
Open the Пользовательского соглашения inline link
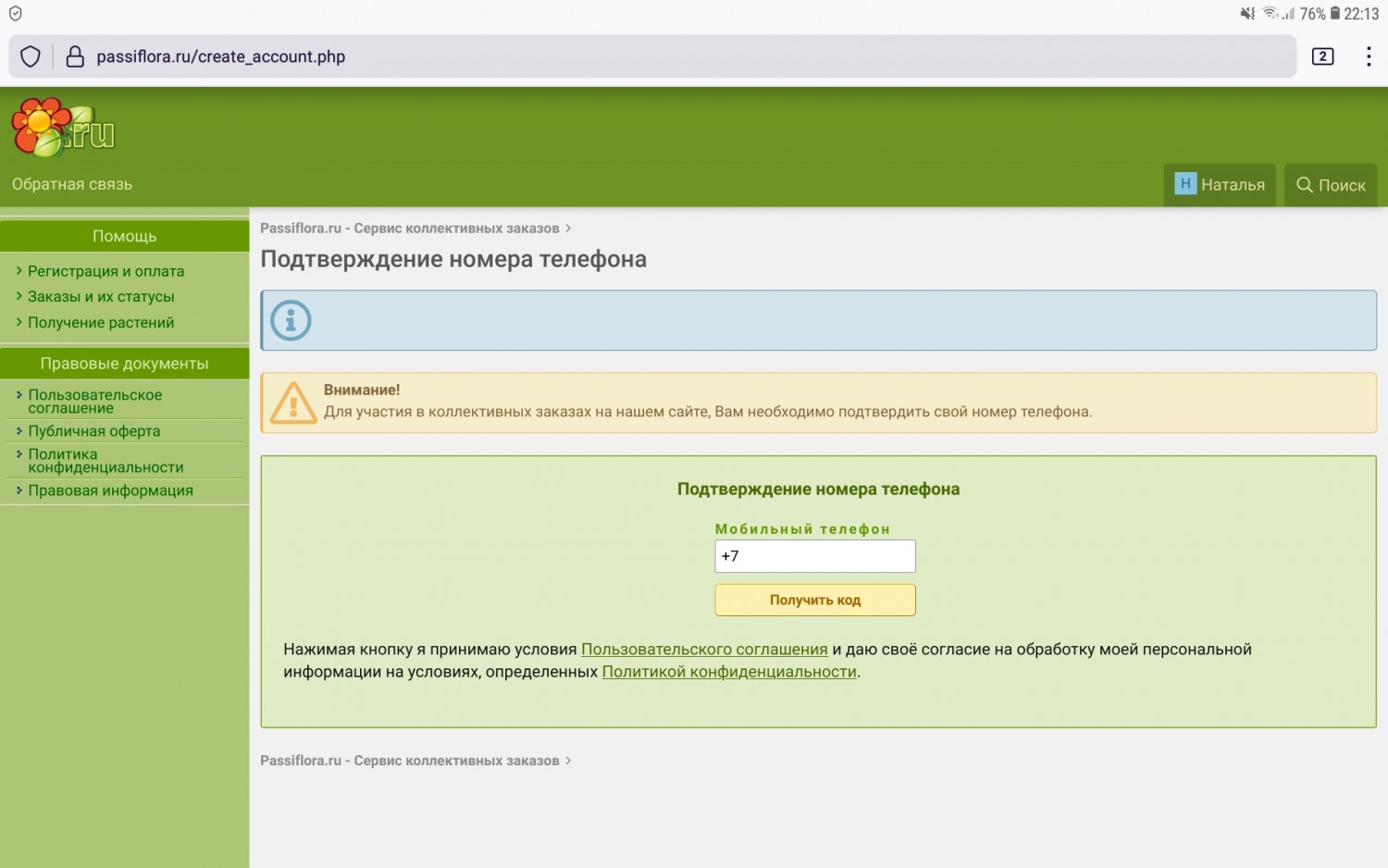tap(703, 650)
